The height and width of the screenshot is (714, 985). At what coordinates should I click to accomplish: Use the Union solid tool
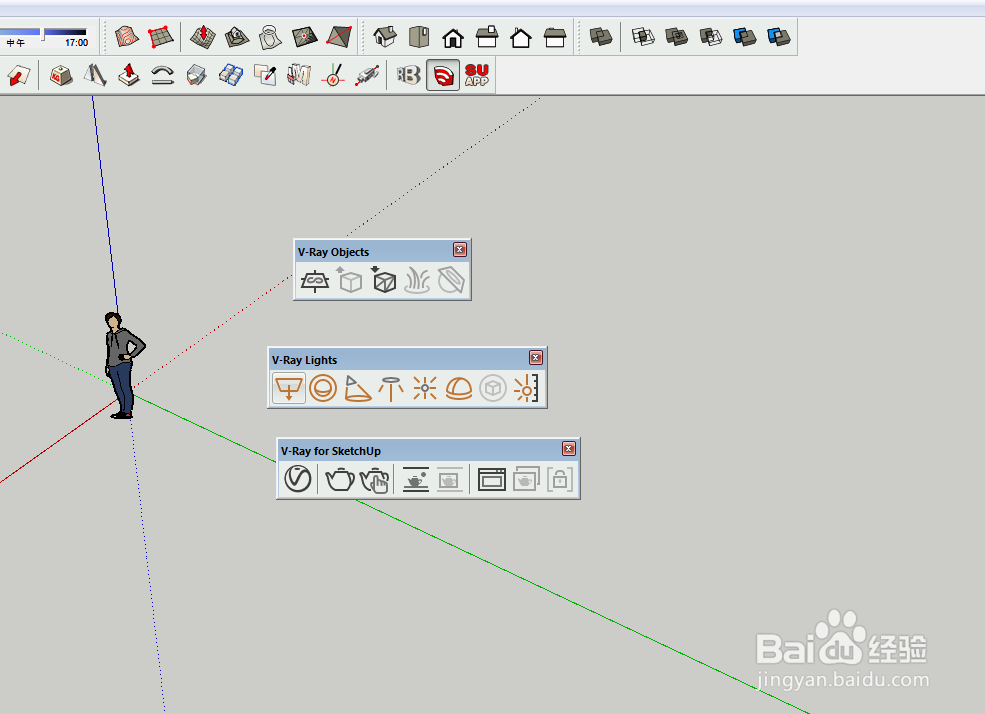tap(677, 37)
